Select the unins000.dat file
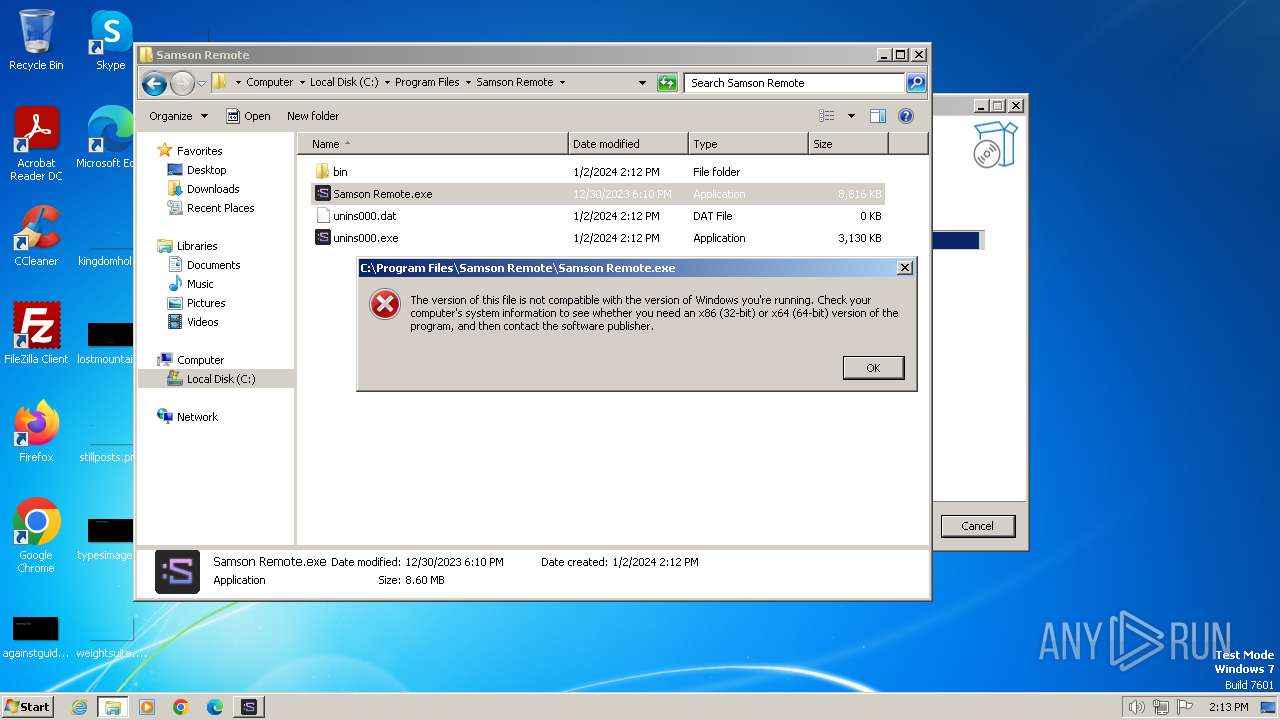This screenshot has width=1280, height=720. click(598, 216)
